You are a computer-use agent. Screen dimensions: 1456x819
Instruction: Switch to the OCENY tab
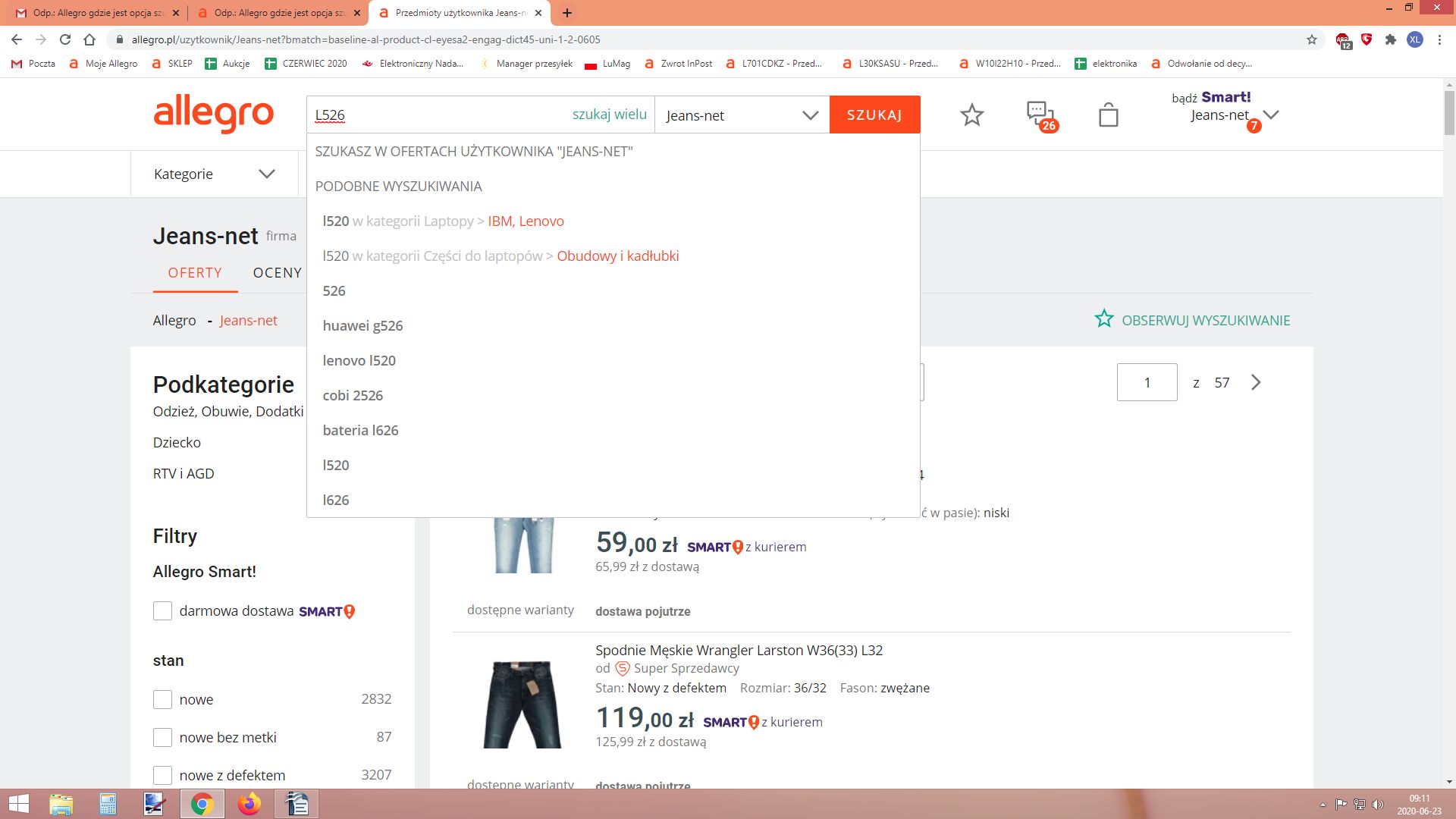coord(278,273)
